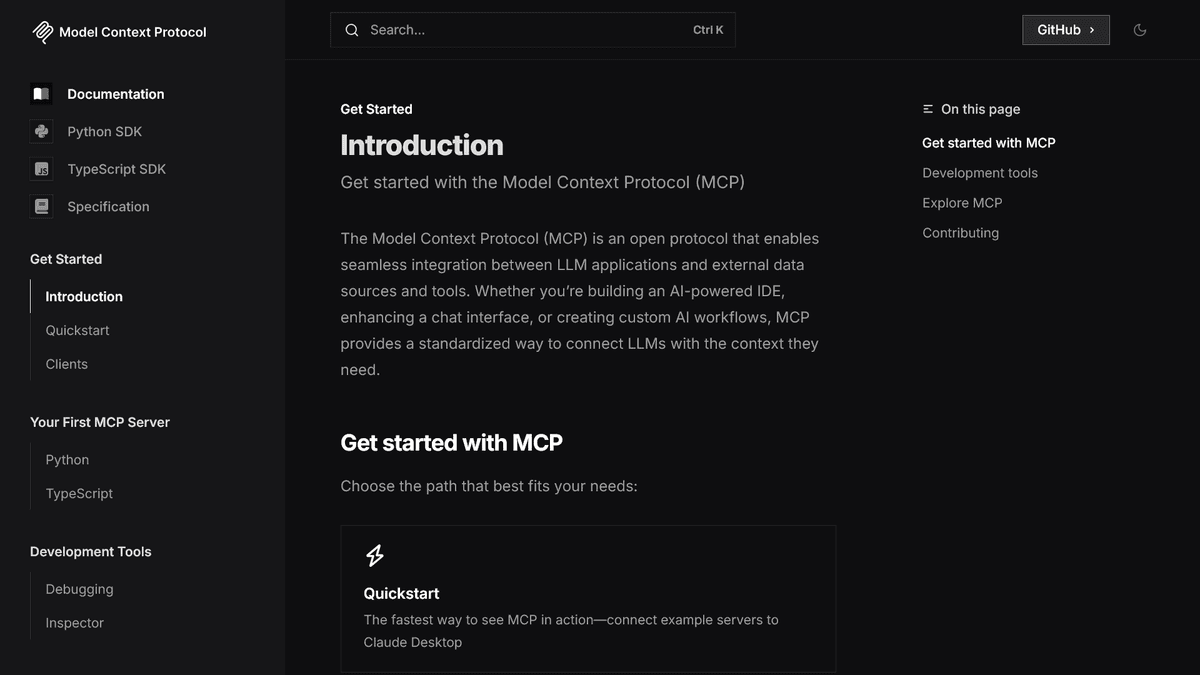Select the Python SDK snake icon

41,132
